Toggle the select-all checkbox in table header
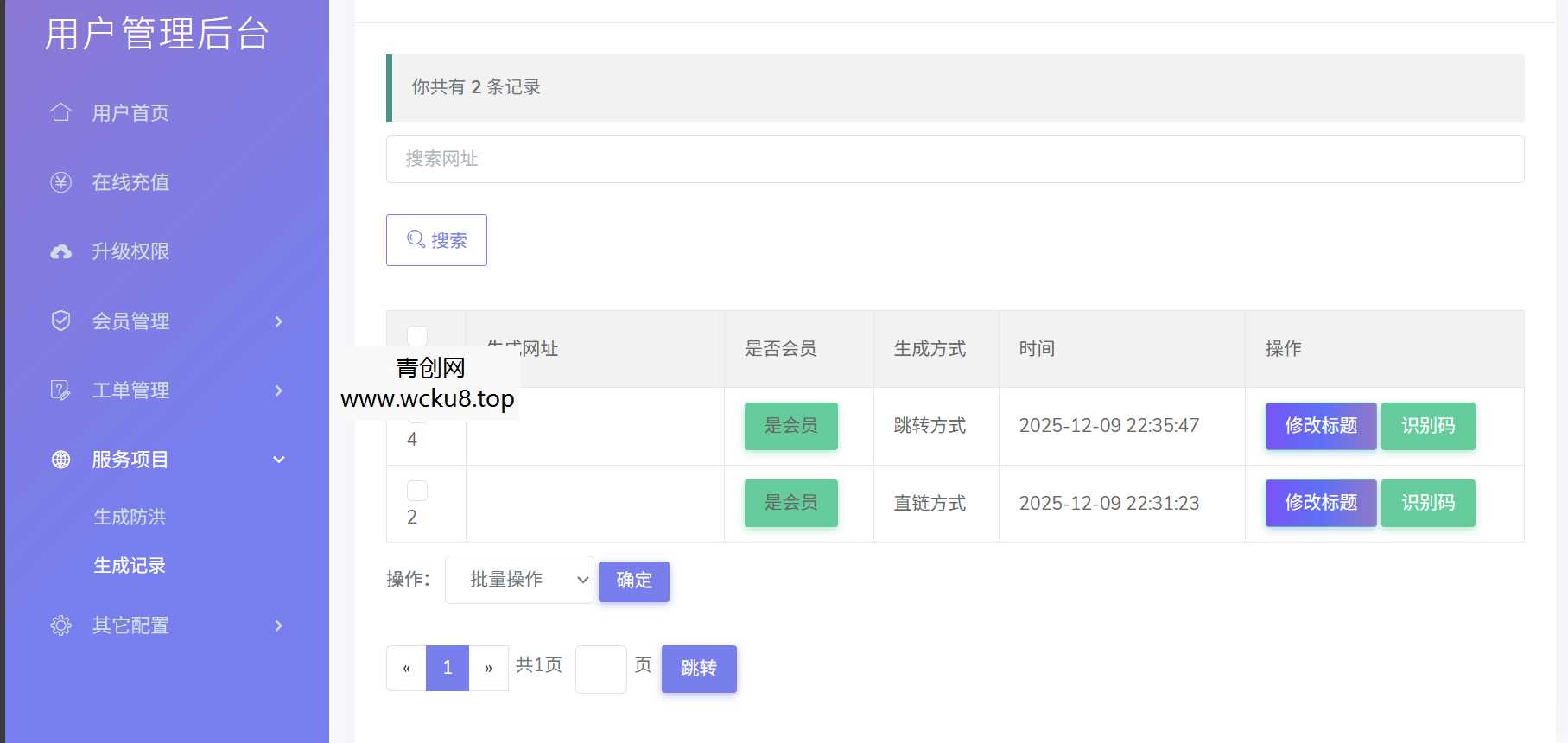The height and width of the screenshot is (743, 1568). [x=417, y=336]
